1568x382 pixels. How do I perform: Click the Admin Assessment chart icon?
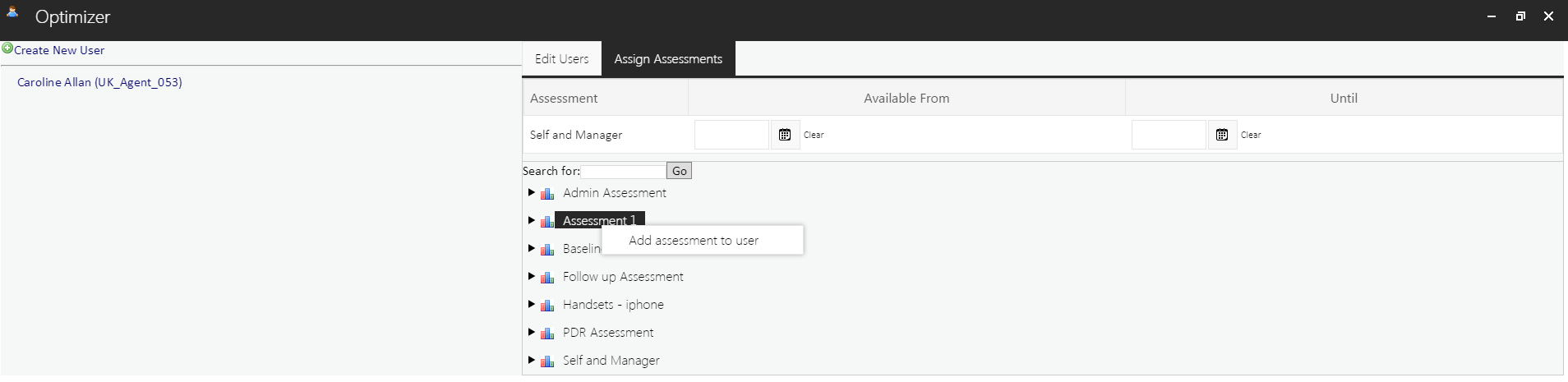(547, 194)
